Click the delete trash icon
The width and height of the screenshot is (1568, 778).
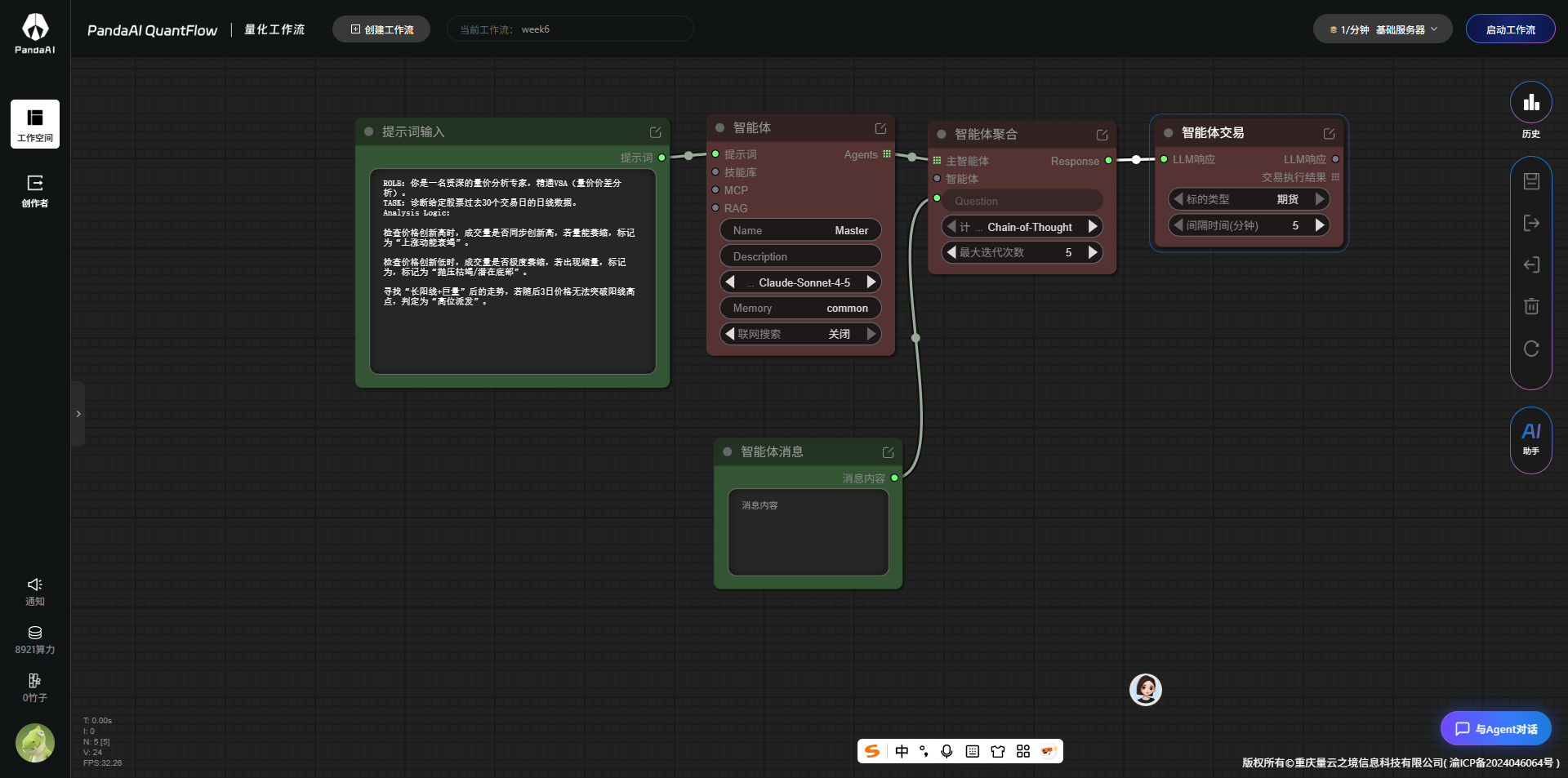1531,306
